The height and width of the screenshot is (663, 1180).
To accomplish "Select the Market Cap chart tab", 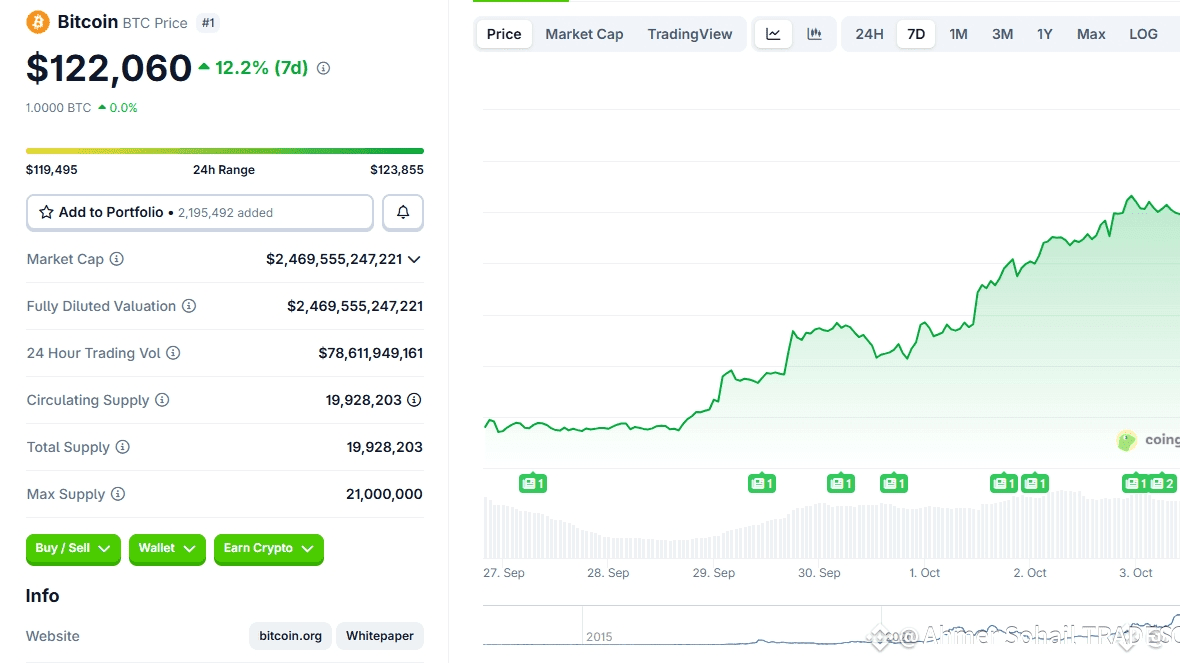I will click(584, 34).
